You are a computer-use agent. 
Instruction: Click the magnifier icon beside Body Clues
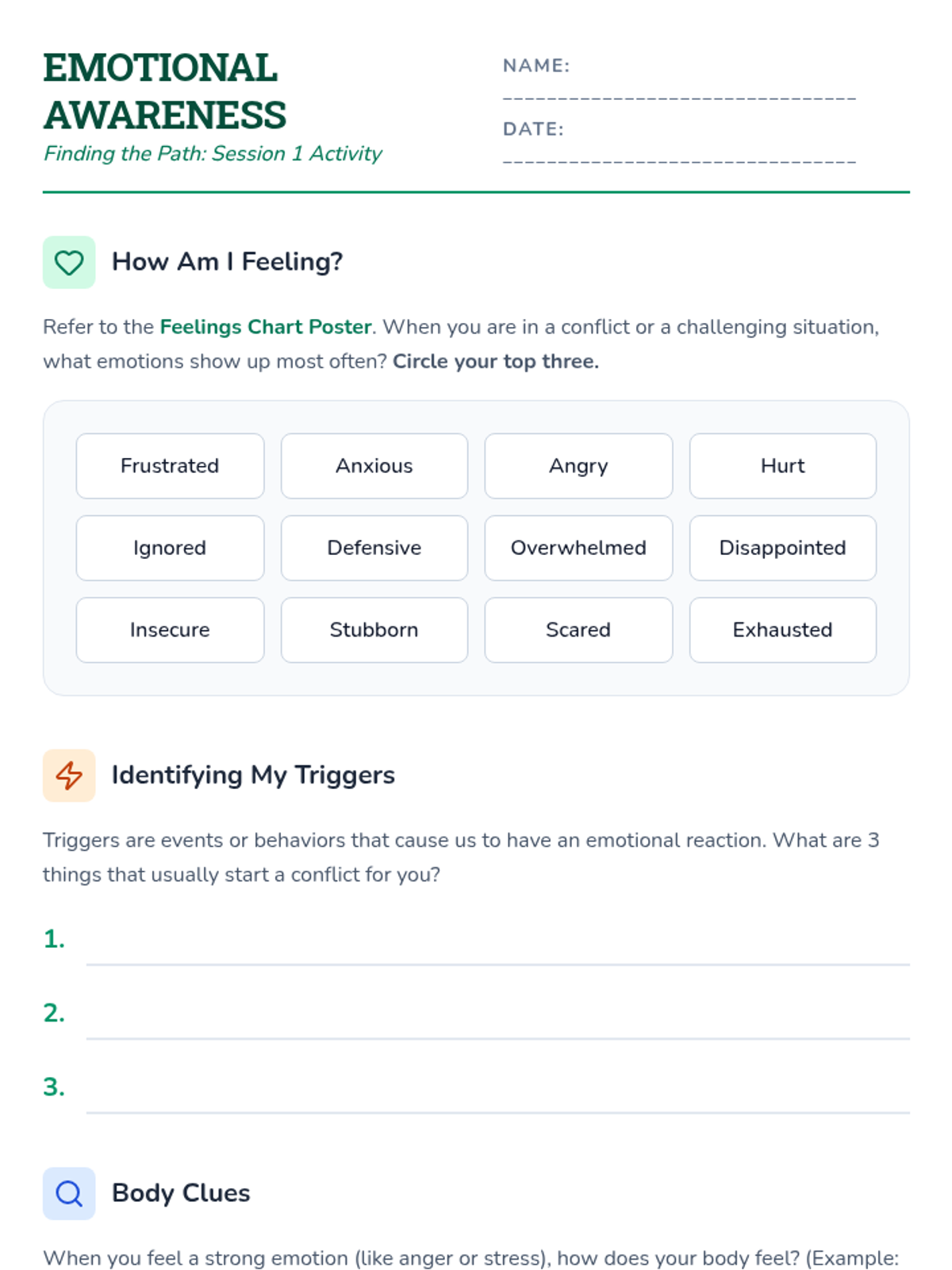[x=69, y=1193]
